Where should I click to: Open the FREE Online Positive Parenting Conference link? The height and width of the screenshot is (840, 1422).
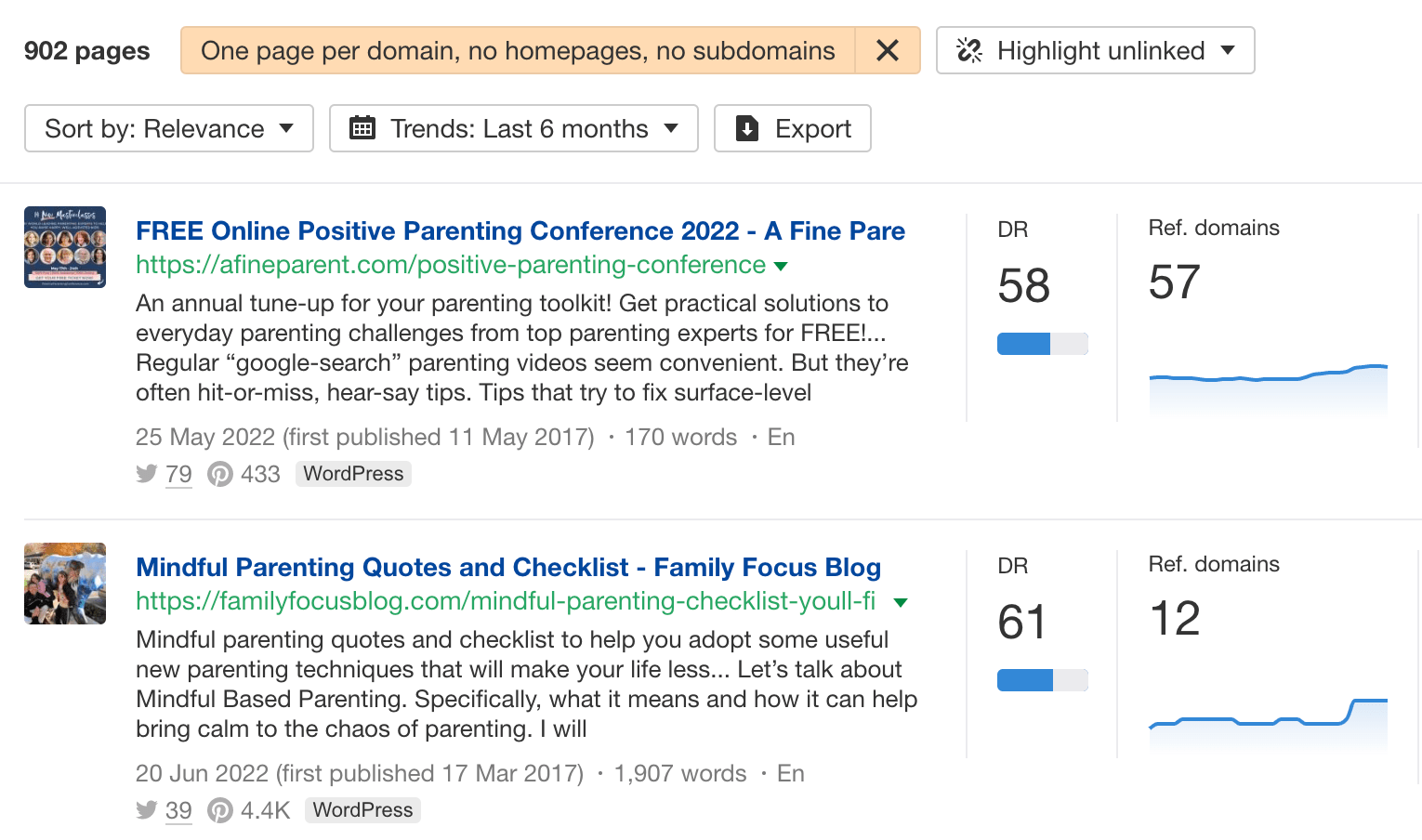(x=520, y=230)
